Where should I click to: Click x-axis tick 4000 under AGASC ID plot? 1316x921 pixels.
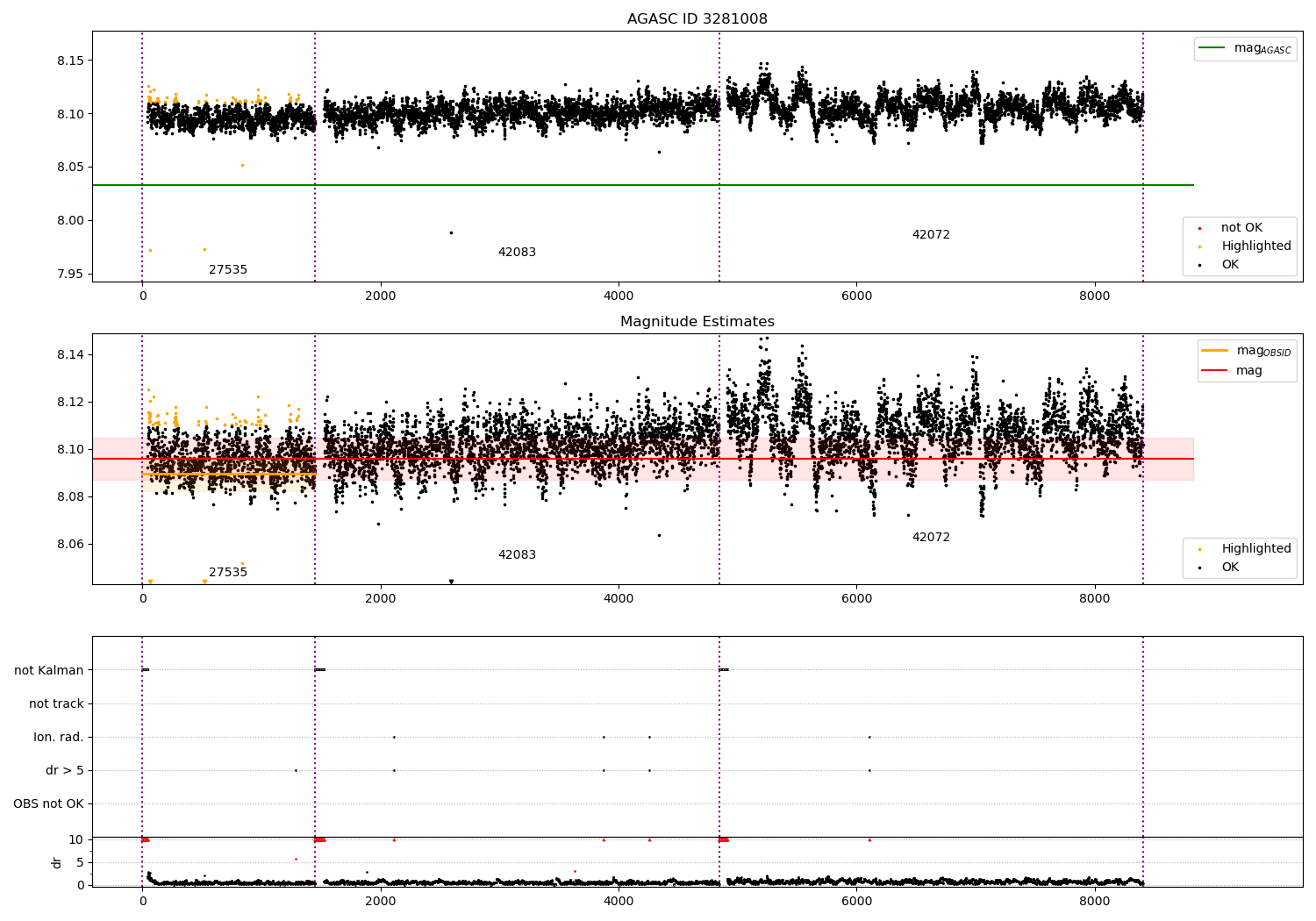tap(619, 296)
